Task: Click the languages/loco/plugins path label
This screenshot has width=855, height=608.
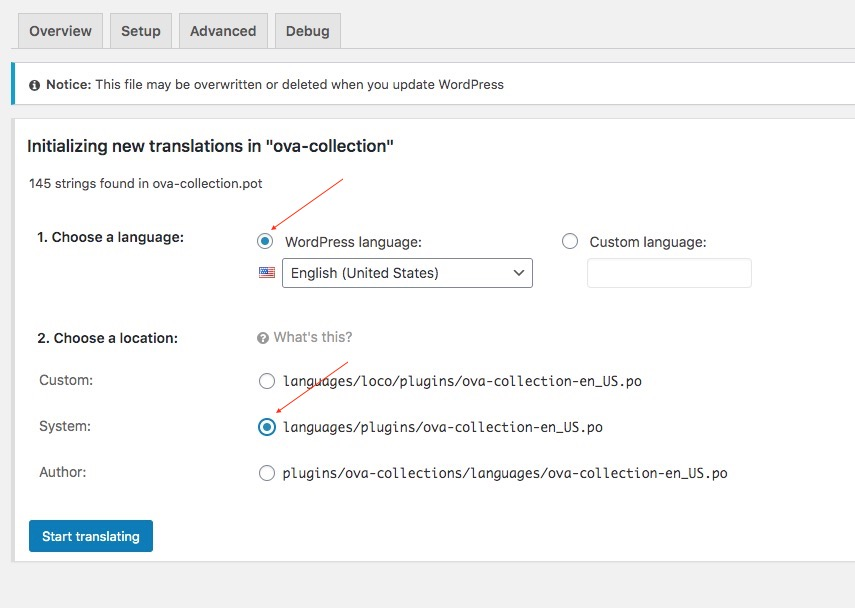Action: (x=442, y=381)
